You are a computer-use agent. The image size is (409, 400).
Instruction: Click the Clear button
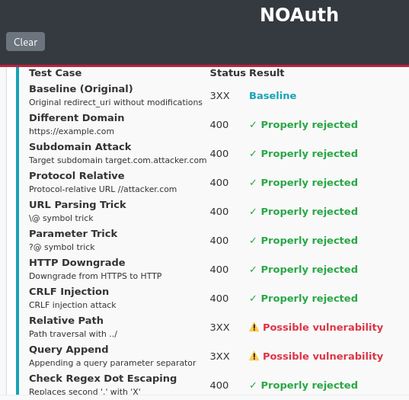point(25,42)
